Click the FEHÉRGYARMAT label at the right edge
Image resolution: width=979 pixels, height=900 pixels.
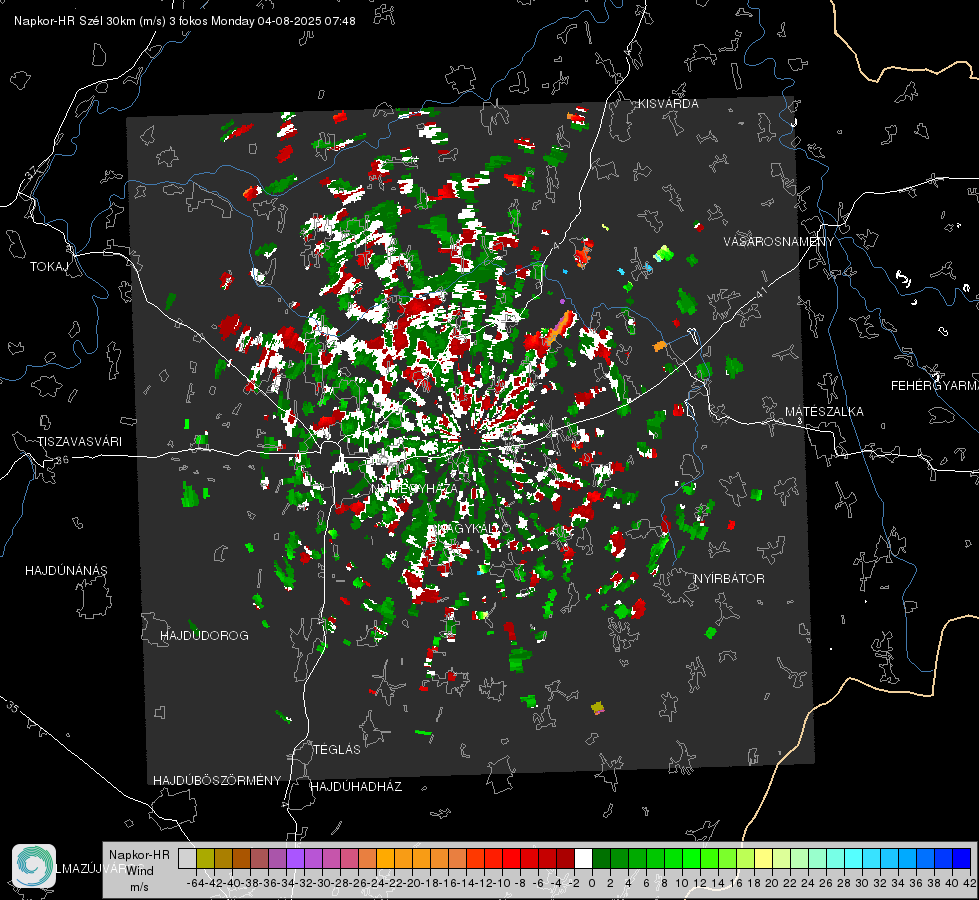coord(934,386)
